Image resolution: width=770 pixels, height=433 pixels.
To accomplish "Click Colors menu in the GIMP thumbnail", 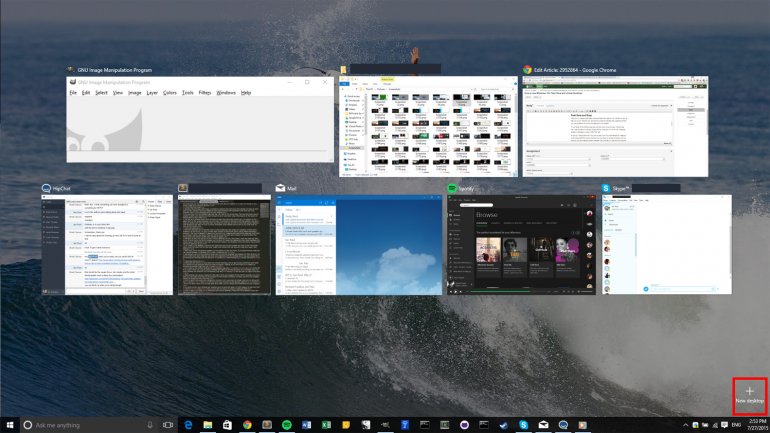I will (x=169, y=92).
